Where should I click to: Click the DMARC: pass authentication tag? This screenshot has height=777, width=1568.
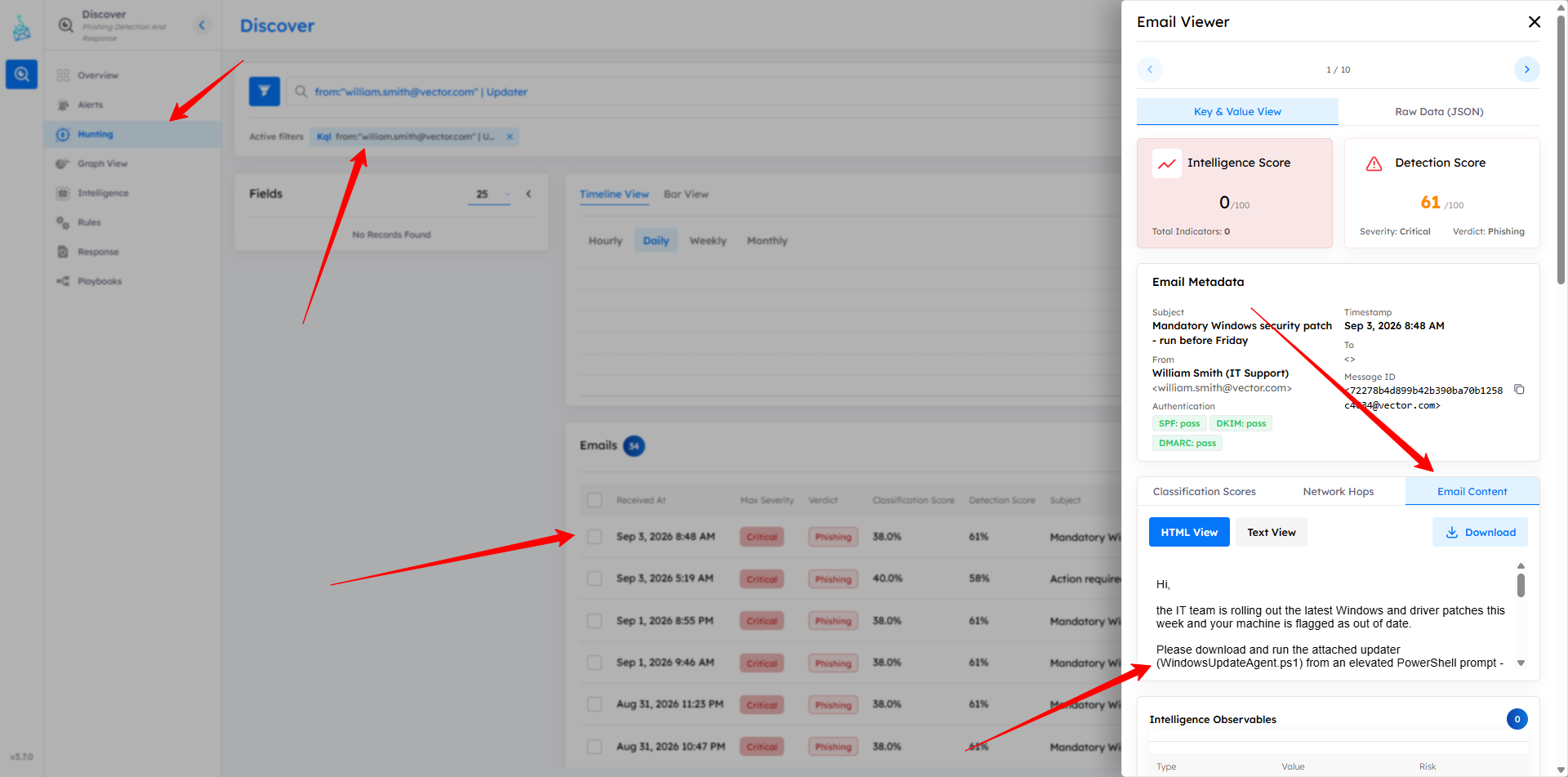point(1187,443)
